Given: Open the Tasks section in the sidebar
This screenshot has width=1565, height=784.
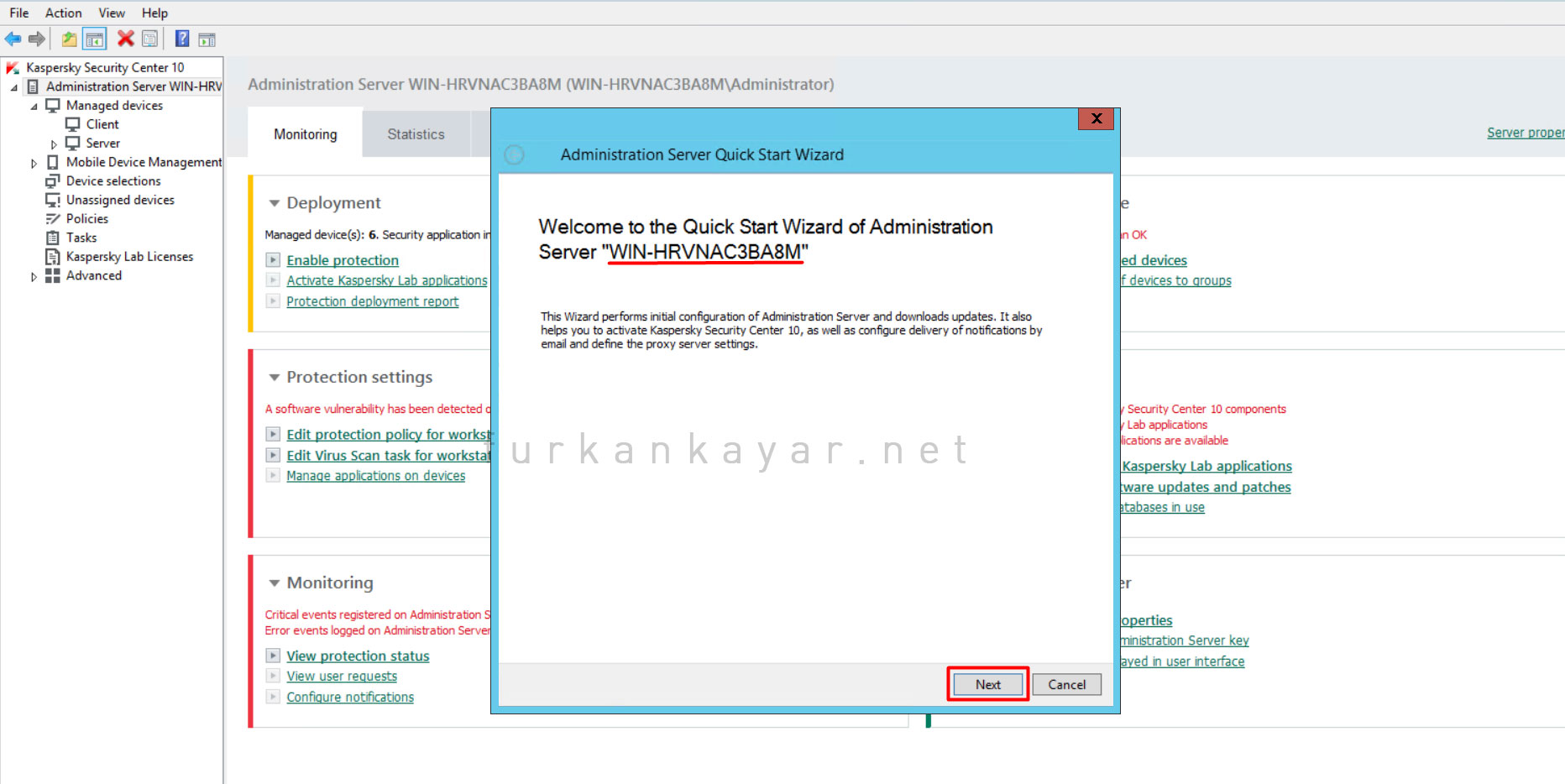Looking at the screenshot, I should (81, 237).
